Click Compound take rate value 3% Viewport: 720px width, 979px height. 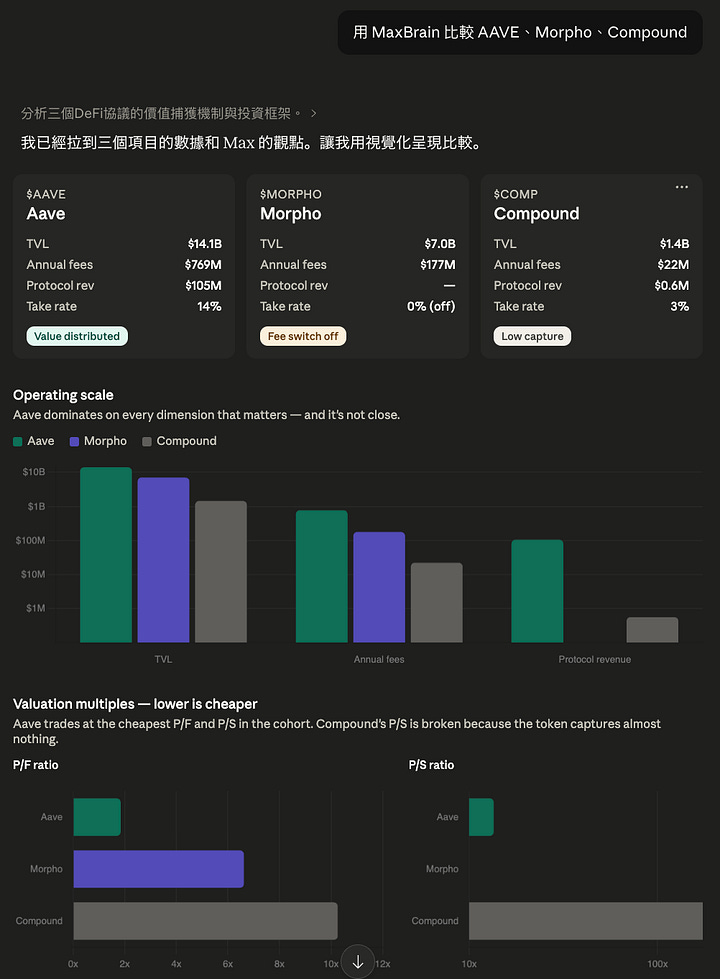[x=679, y=307]
